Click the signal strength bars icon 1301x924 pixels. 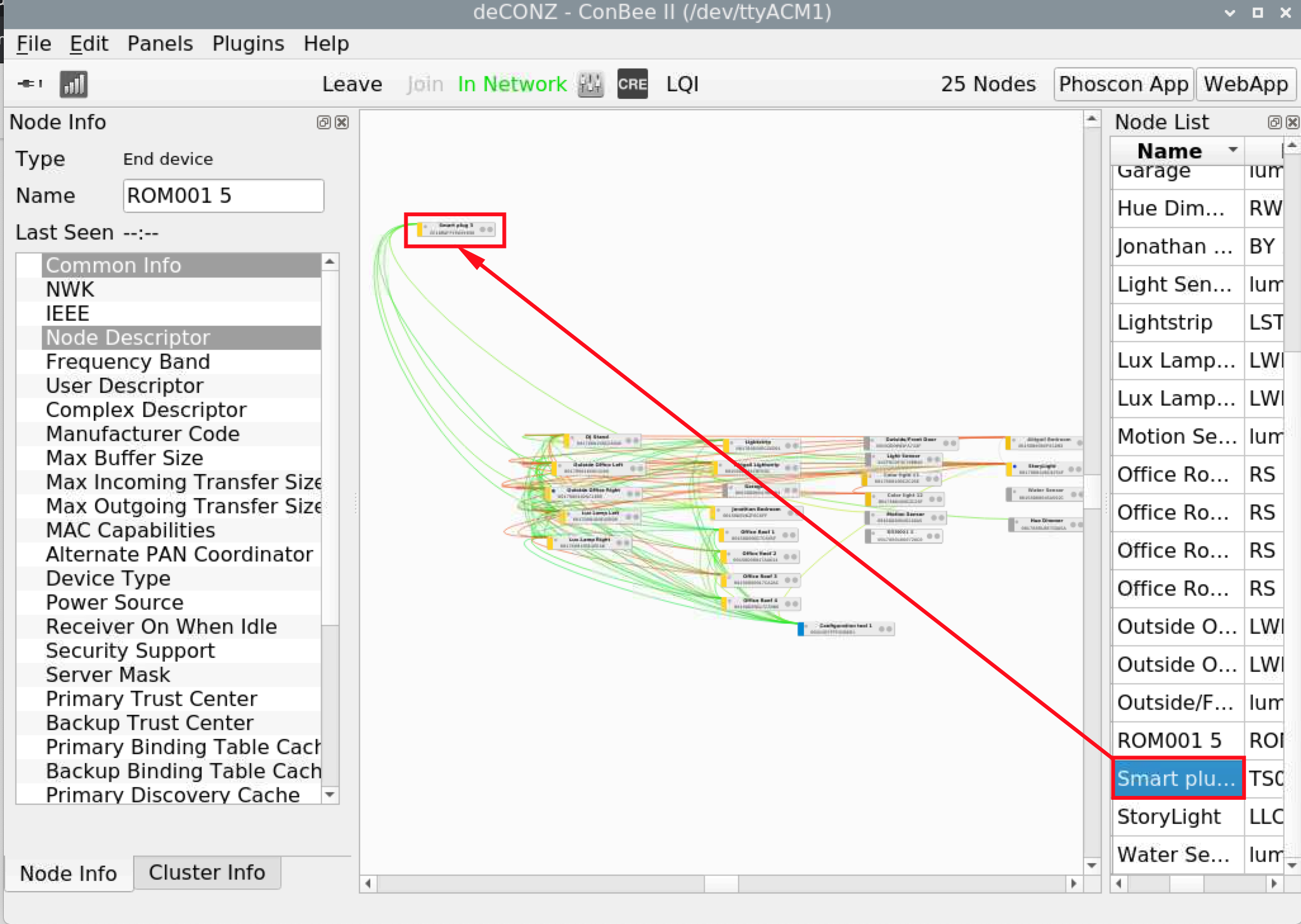coord(74,84)
